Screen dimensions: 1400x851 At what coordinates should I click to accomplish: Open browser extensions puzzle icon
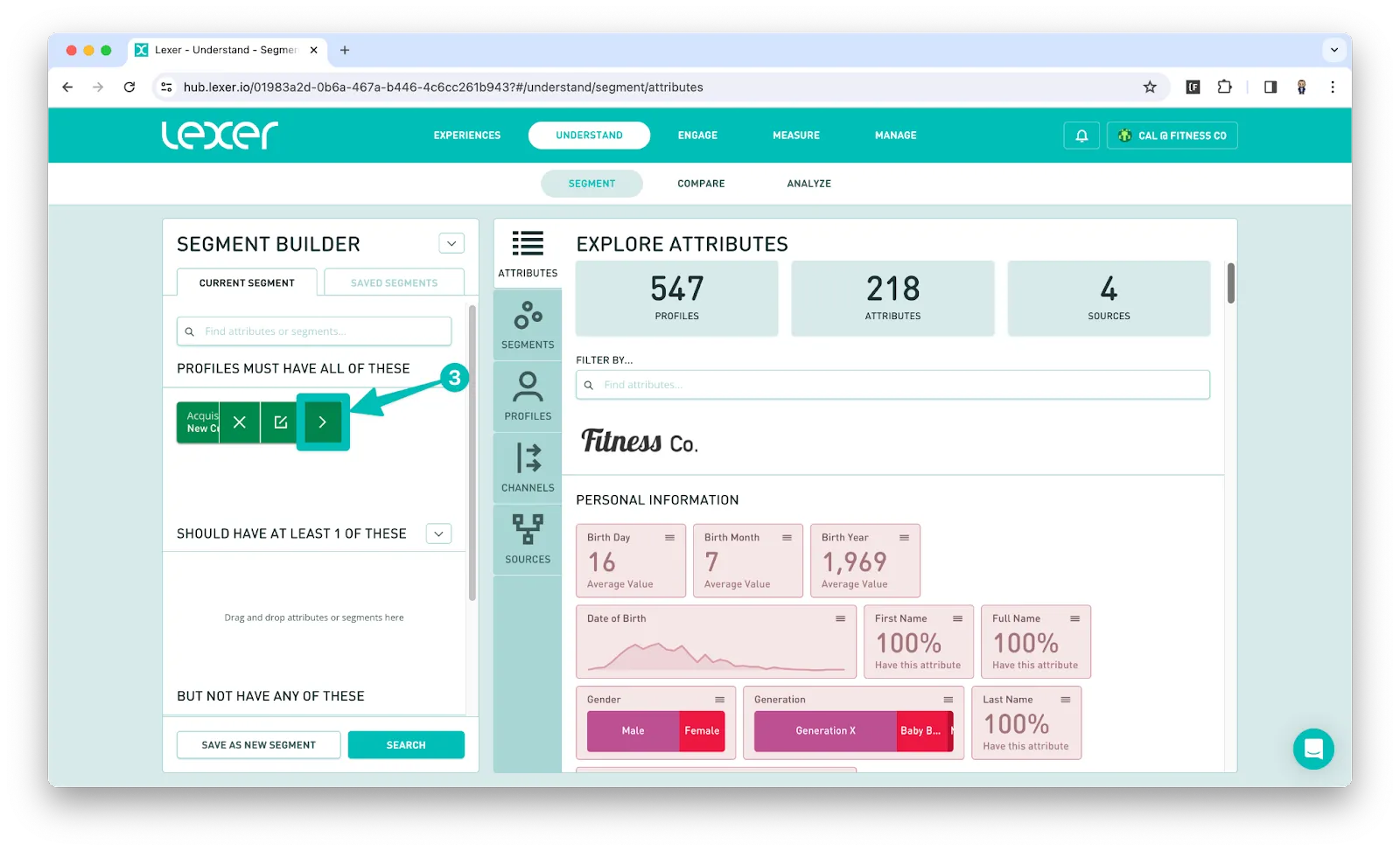point(1225,87)
